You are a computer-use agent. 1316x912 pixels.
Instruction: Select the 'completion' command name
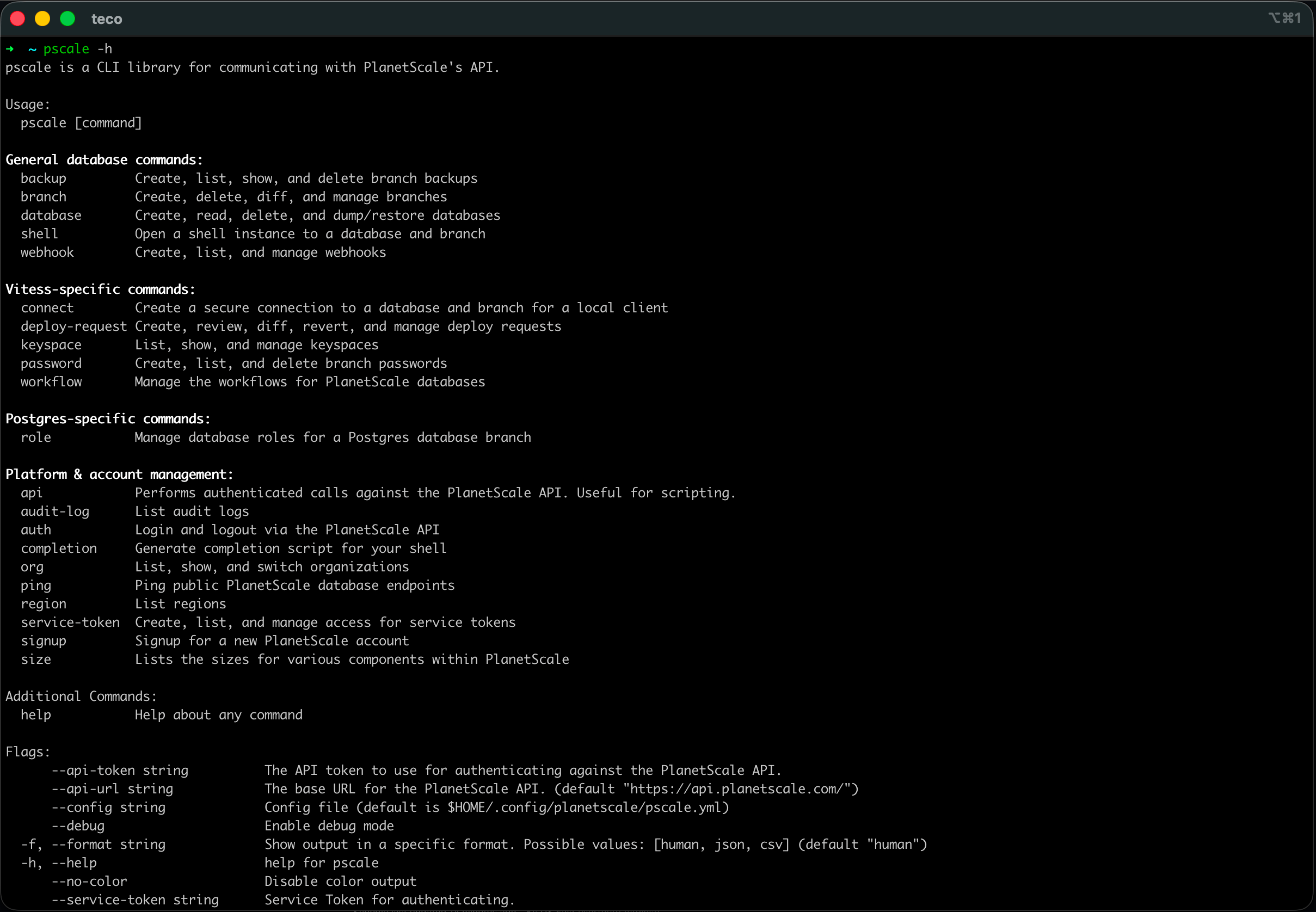(59, 549)
